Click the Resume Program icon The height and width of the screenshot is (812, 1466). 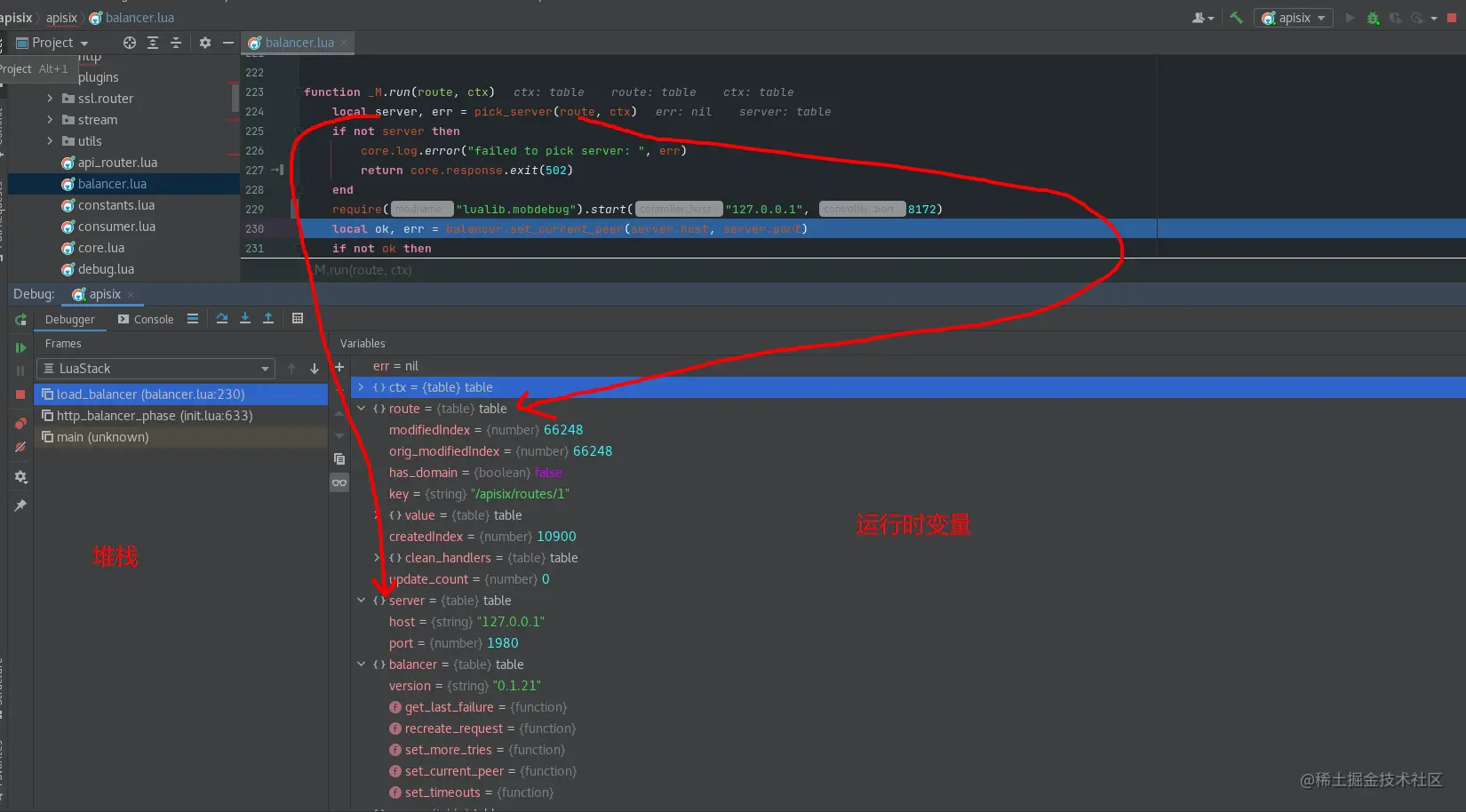click(20, 348)
